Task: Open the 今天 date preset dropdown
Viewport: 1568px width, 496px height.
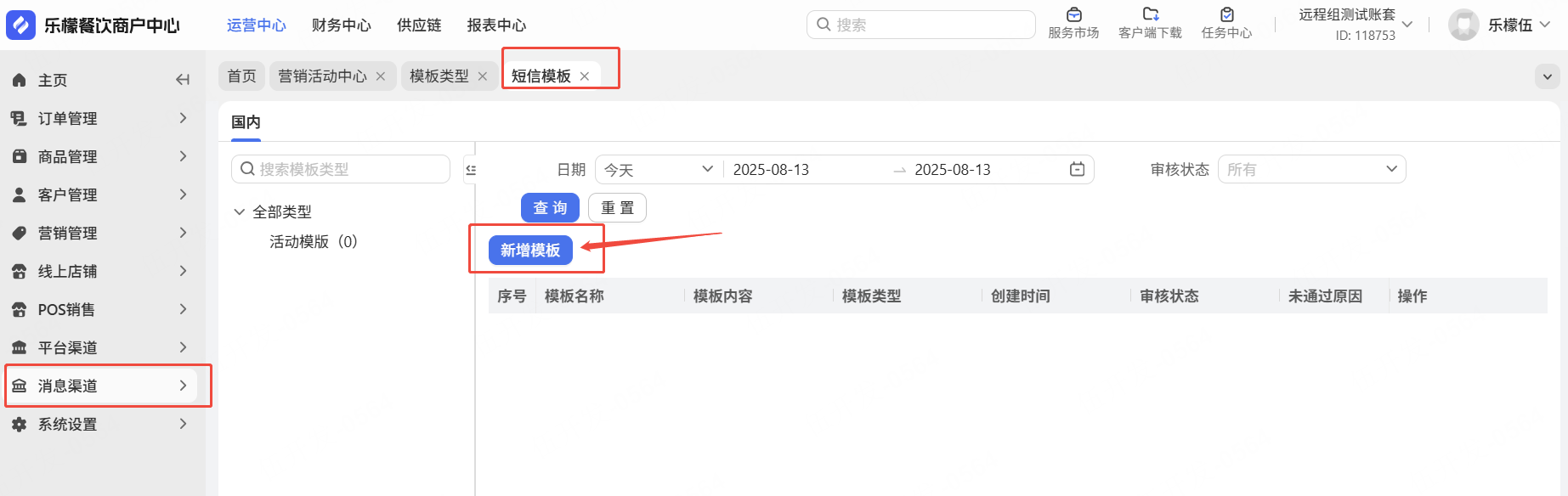Action: coord(659,169)
